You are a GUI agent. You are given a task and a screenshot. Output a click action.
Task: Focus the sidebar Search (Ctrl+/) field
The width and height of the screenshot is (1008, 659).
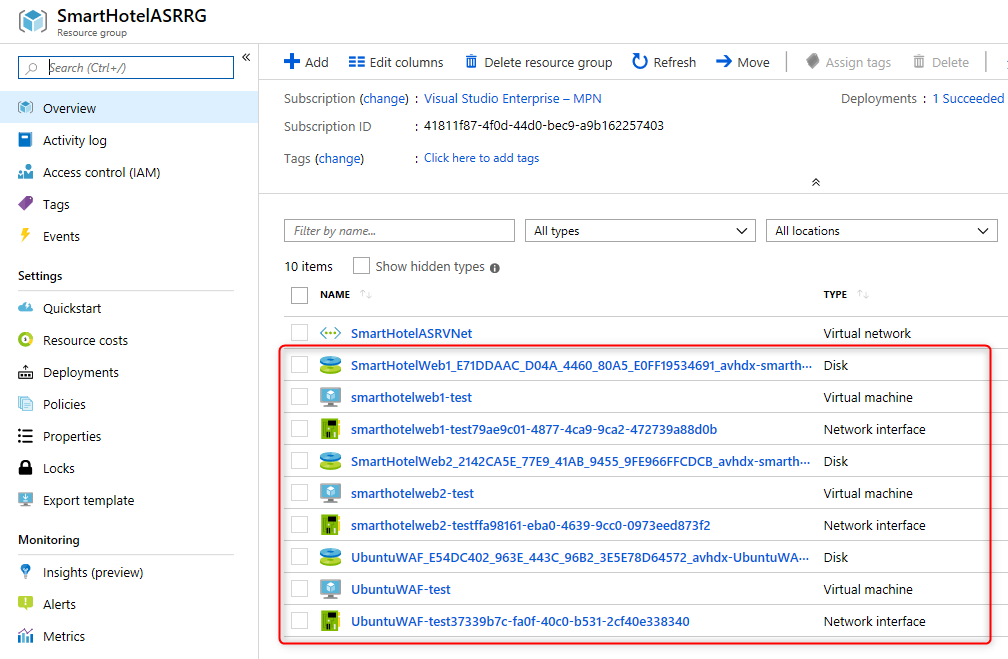[x=126, y=68]
